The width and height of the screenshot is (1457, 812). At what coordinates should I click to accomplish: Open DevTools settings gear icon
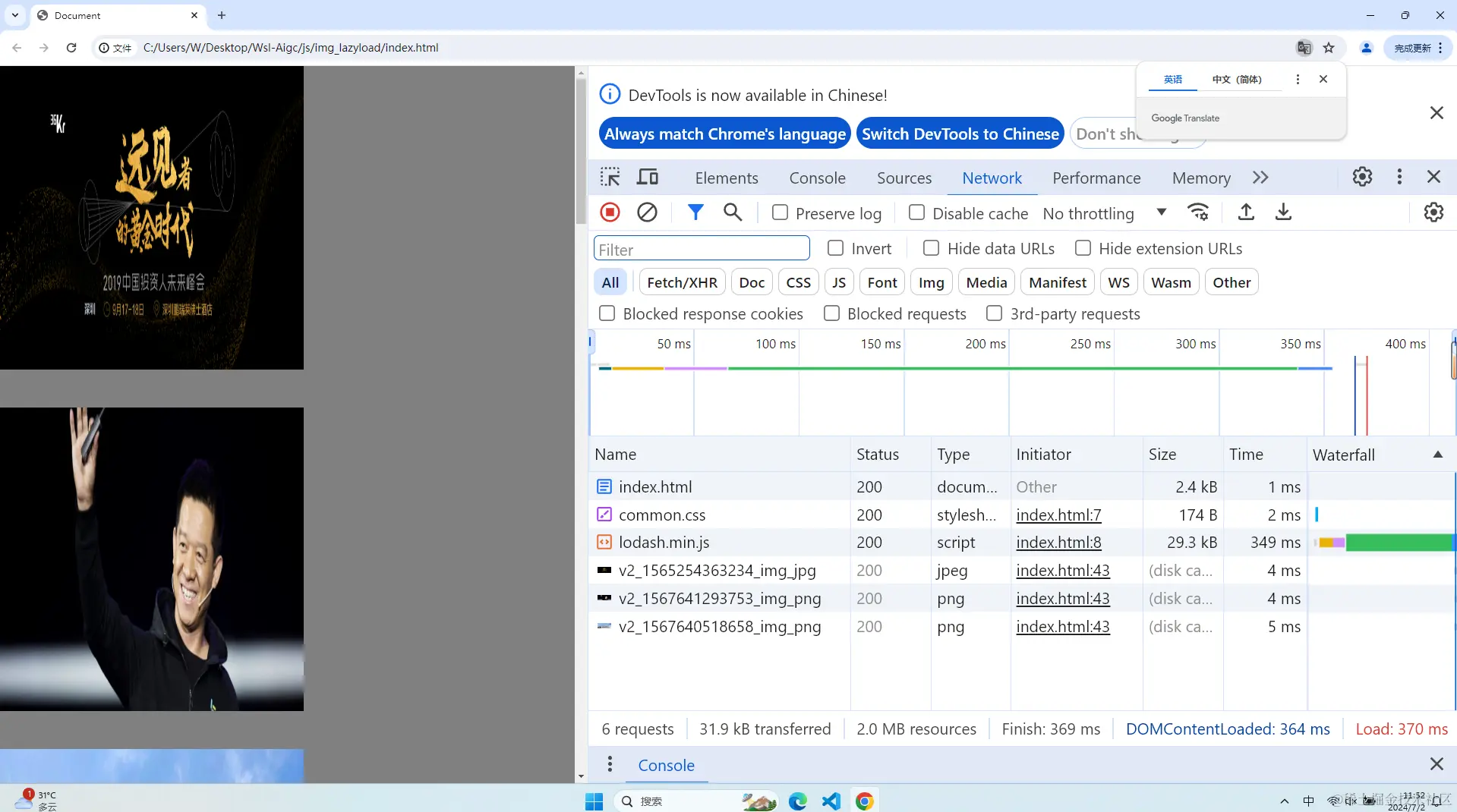pyautogui.click(x=1362, y=177)
